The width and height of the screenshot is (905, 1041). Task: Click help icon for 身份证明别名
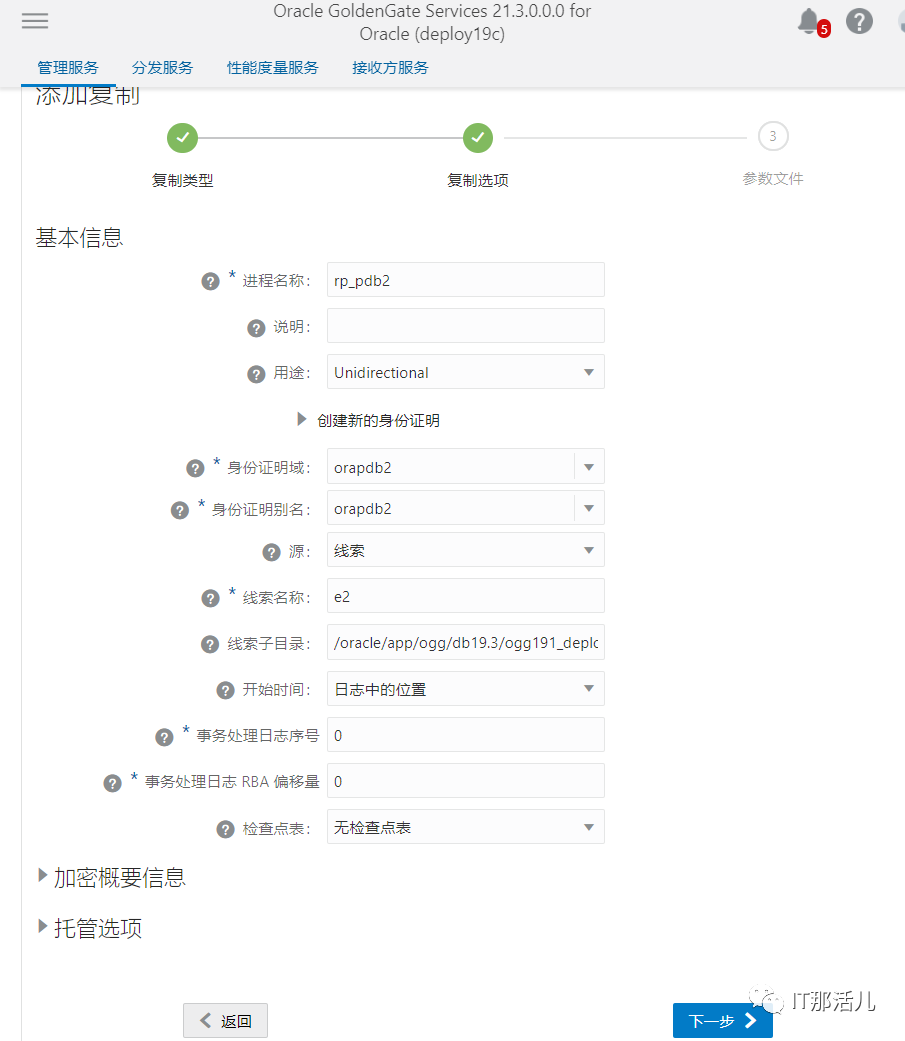click(x=180, y=510)
